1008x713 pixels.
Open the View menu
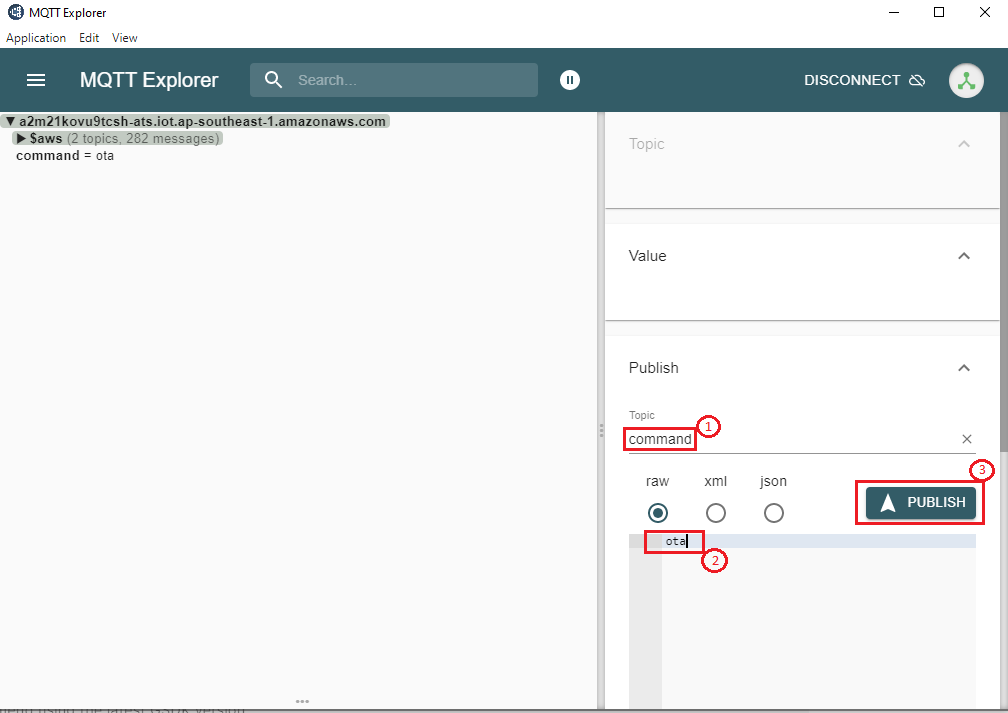125,38
